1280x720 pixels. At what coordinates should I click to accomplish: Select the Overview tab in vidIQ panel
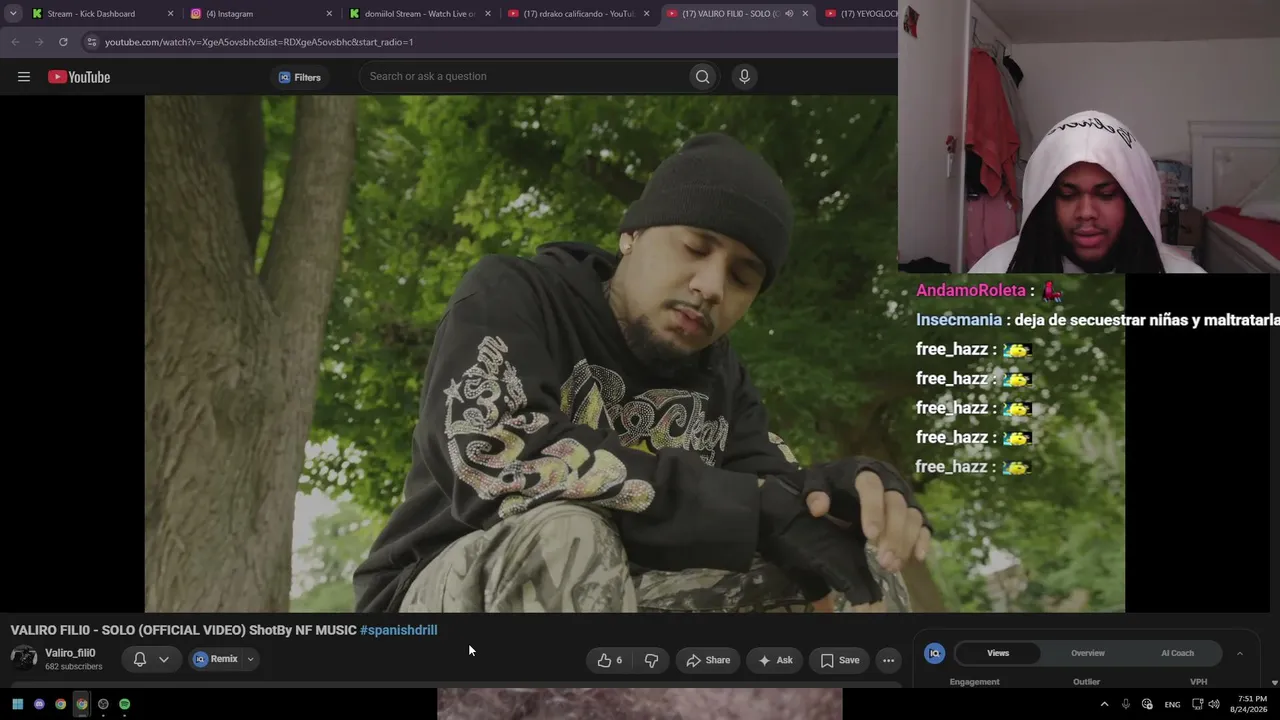click(1088, 653)
